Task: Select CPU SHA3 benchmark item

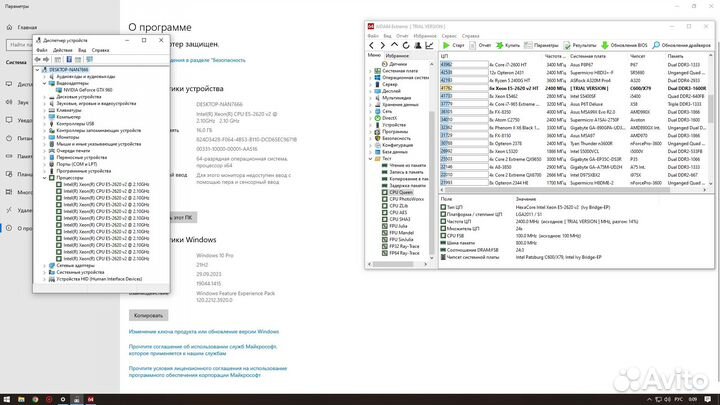Action: point(396,219)
